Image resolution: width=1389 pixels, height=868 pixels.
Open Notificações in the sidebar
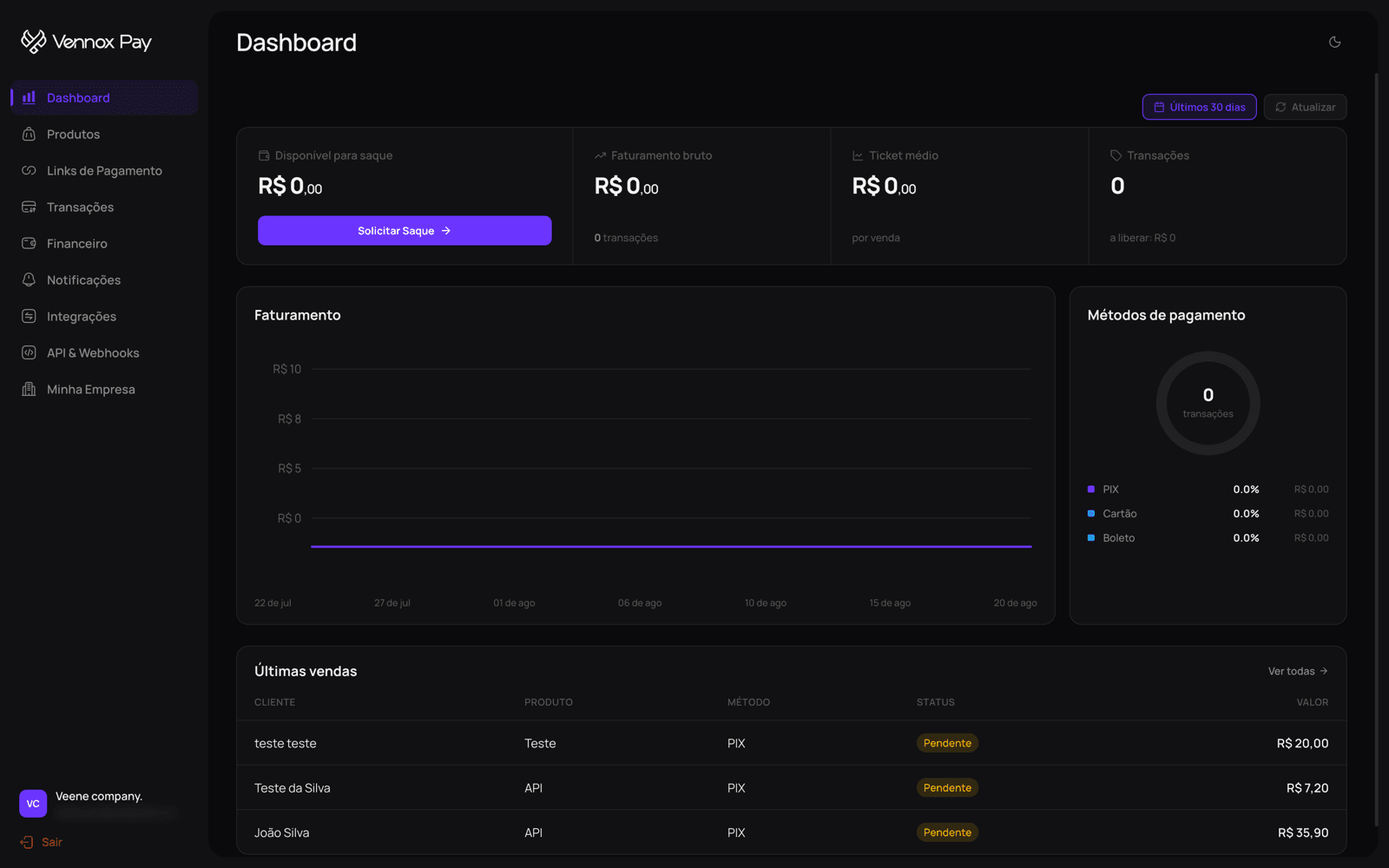coord(104,279)
